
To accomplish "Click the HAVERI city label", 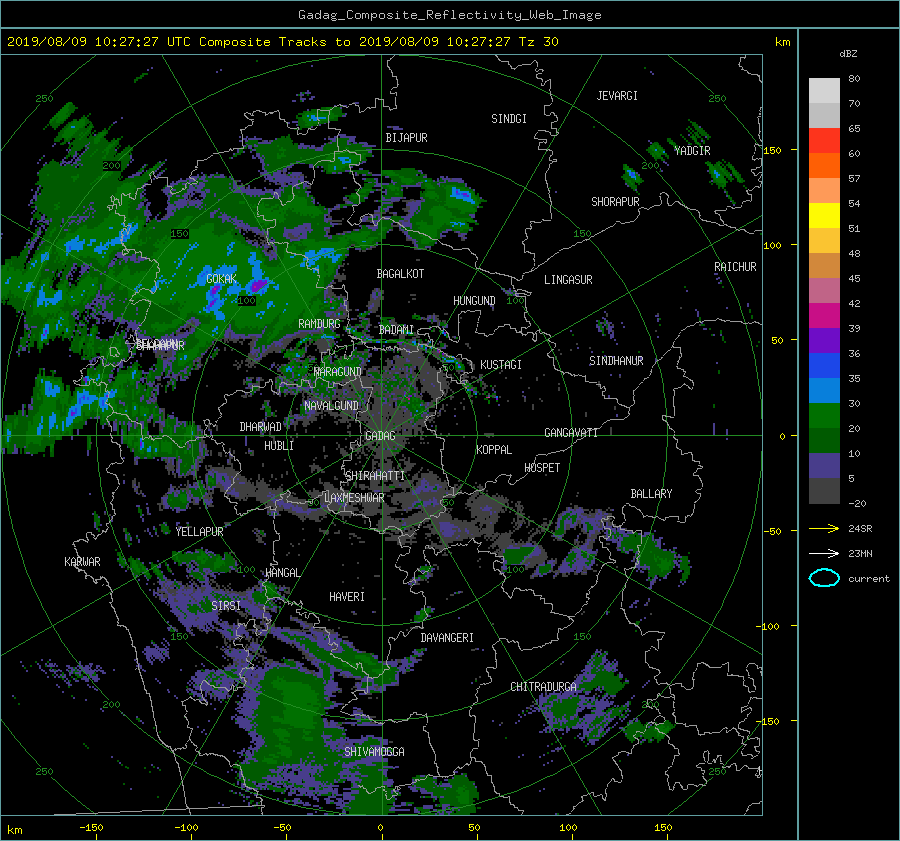I will click(x=347, y=597).
